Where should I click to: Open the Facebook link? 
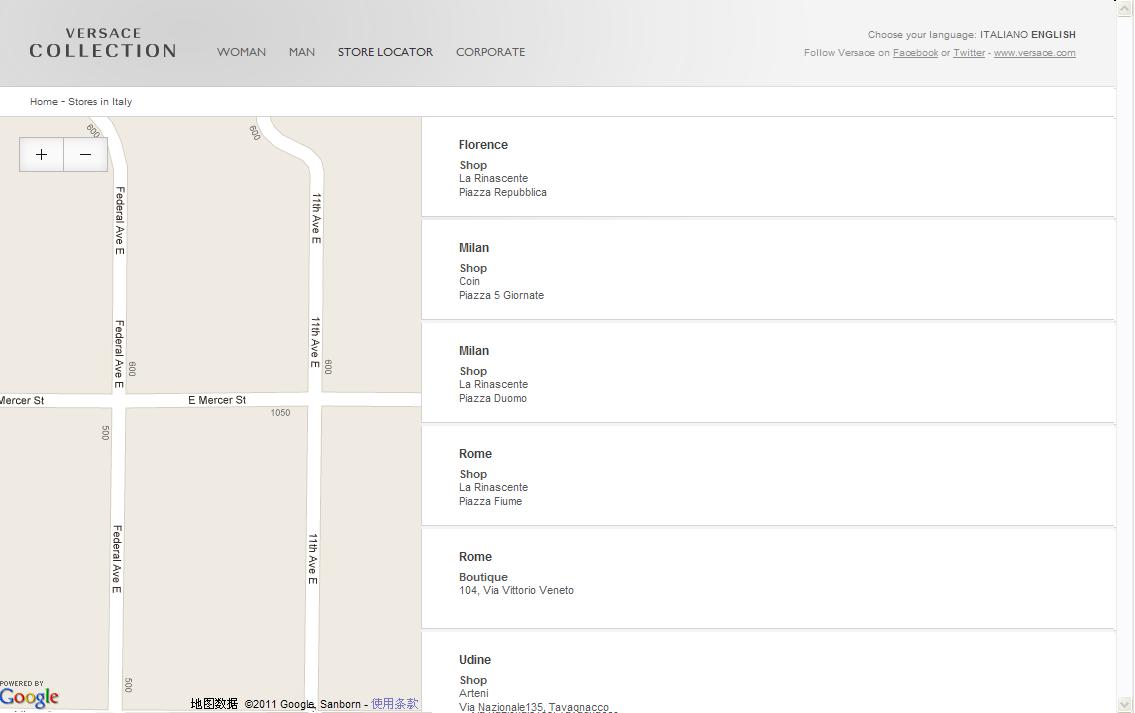915,53
